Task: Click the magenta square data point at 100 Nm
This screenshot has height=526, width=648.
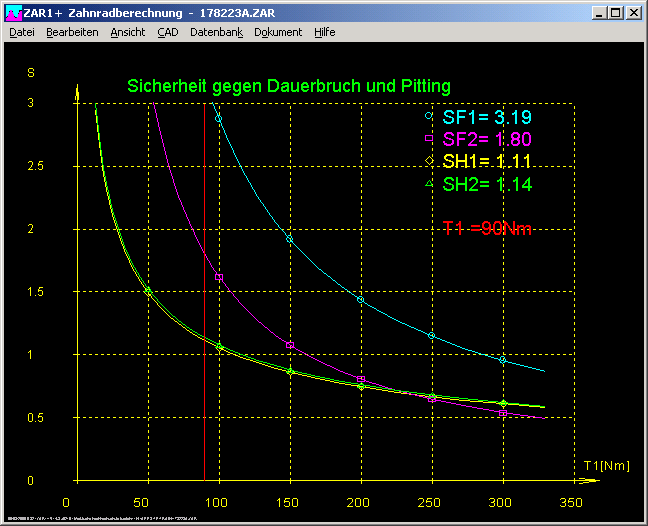Action: click(x=219, y=276)
